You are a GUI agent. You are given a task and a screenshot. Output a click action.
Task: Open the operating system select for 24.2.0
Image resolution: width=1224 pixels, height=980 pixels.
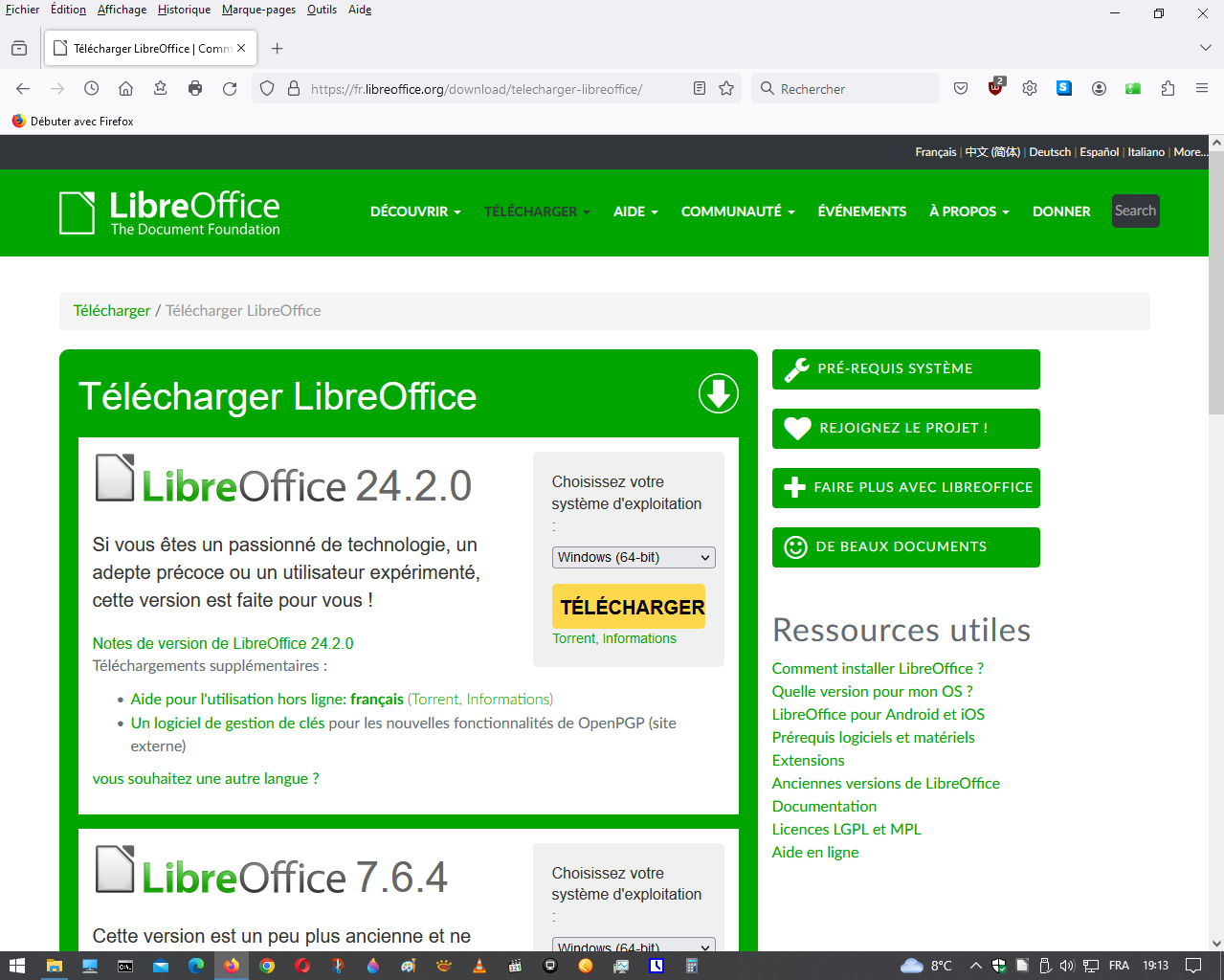[x=634, y=557]
